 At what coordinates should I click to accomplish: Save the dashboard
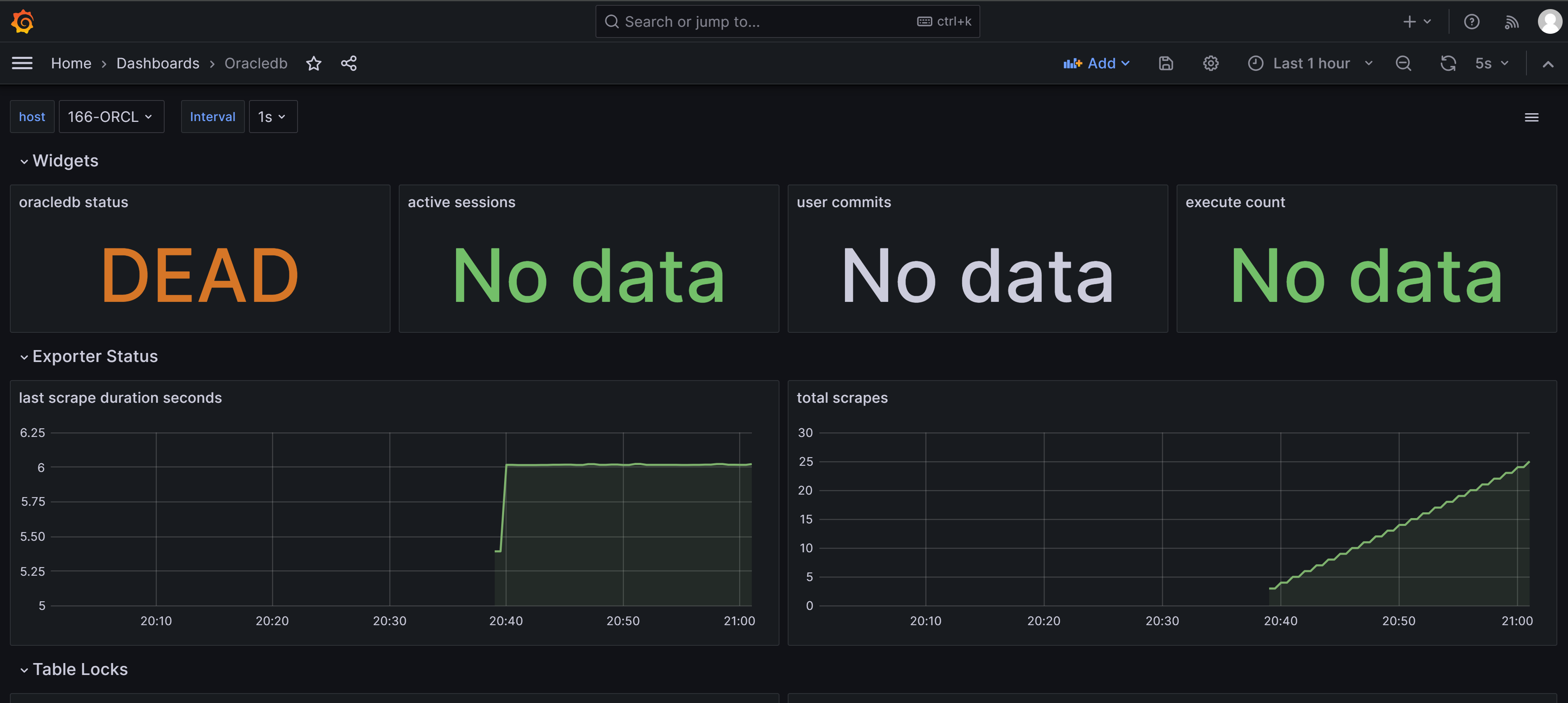pyautogui.click(x=1166, y=63)
